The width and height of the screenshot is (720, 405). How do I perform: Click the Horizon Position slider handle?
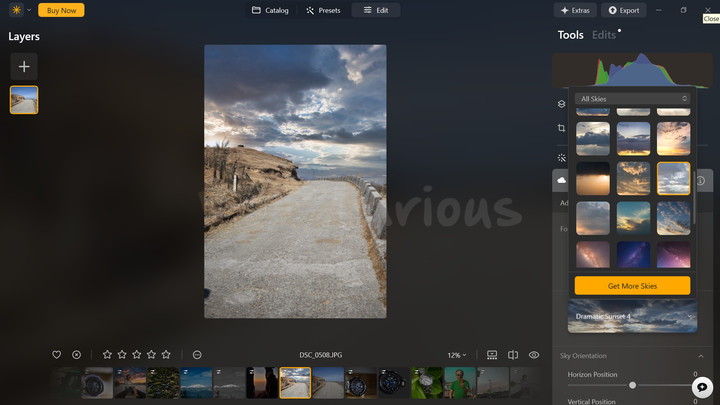(632, 385)
